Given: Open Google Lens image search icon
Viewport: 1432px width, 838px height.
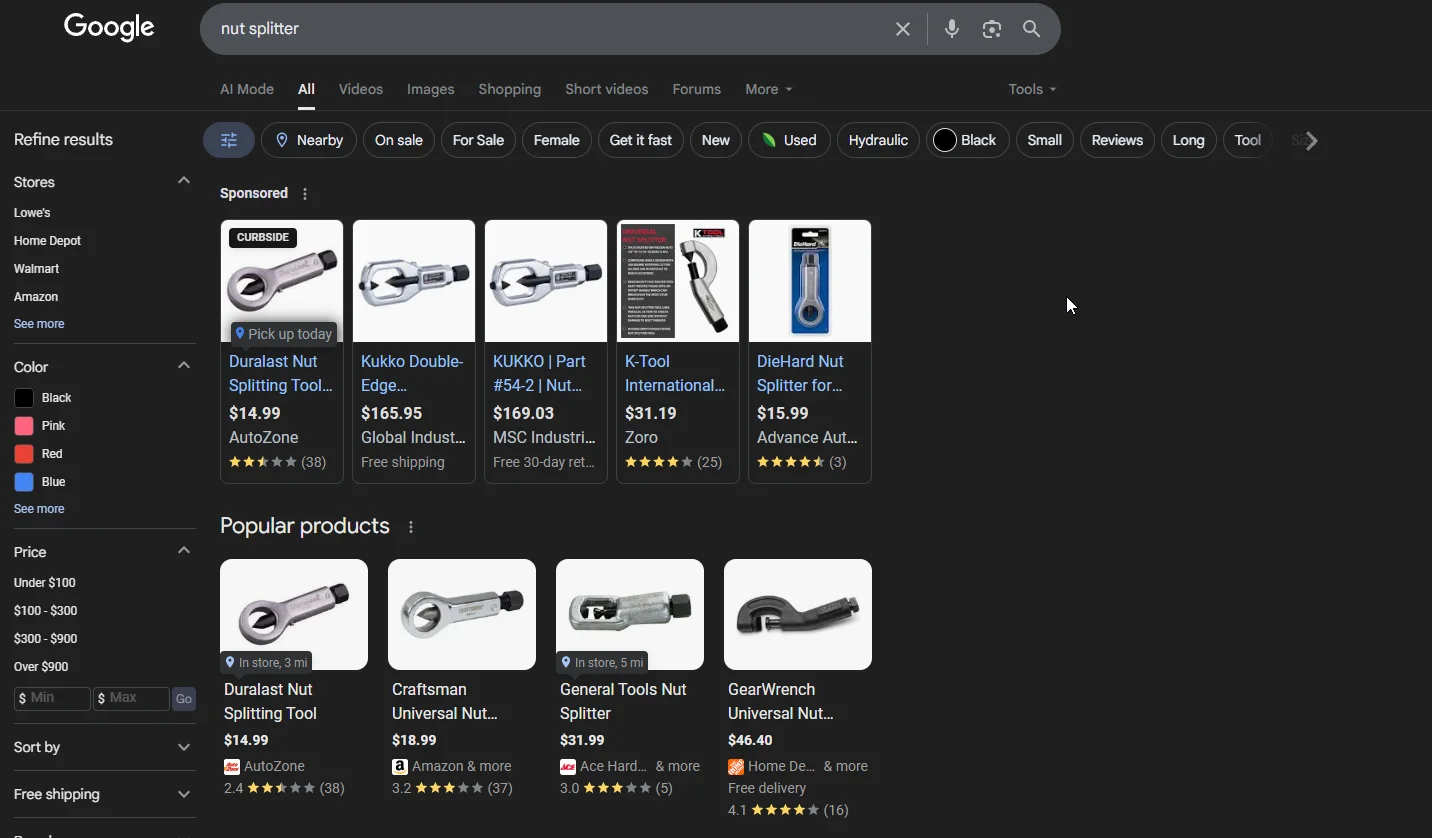Looking at the screenshot, I should pos(991,29).
